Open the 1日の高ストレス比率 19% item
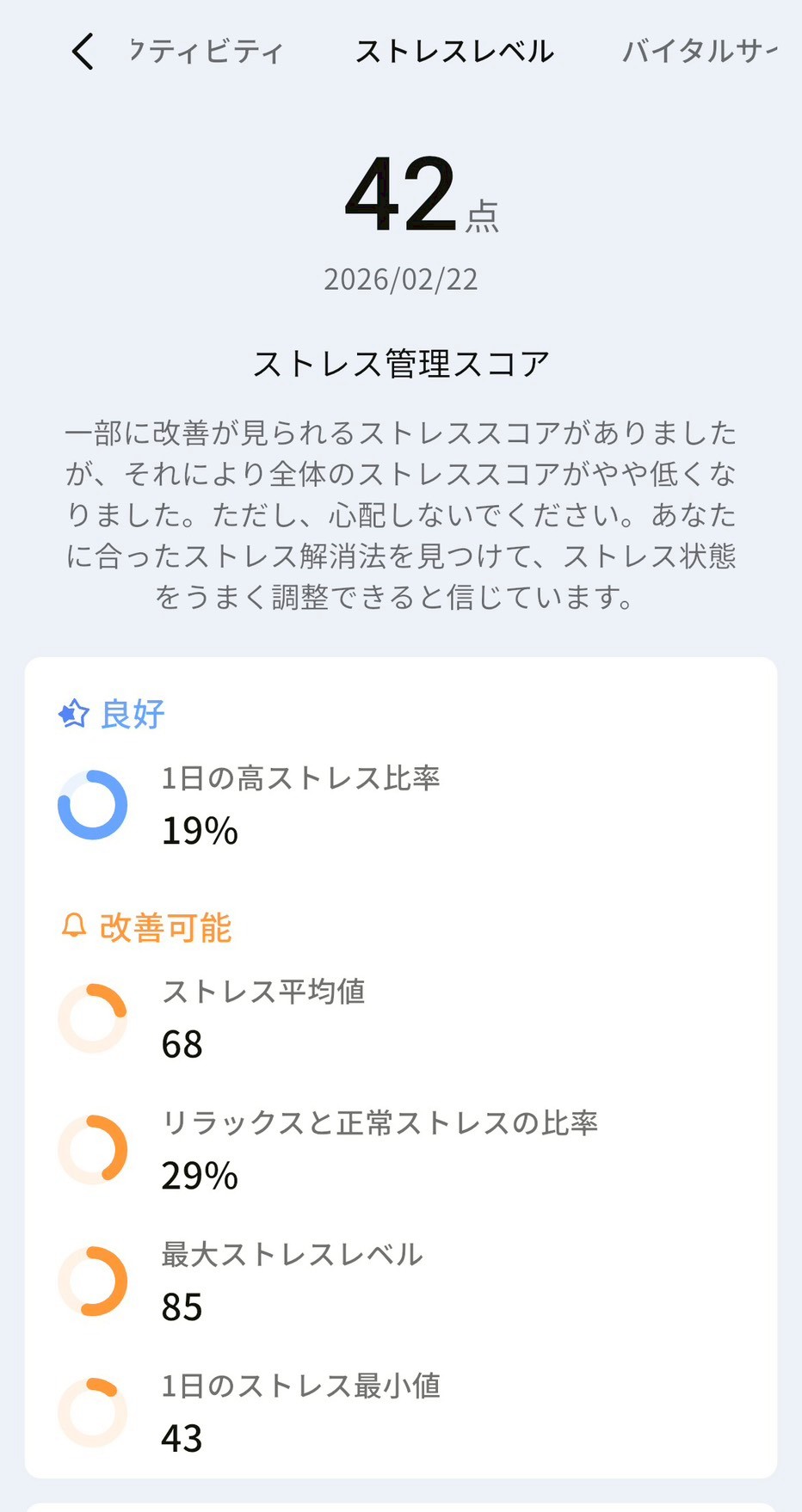The image size is (802, 1512). [x=300, y=805]
